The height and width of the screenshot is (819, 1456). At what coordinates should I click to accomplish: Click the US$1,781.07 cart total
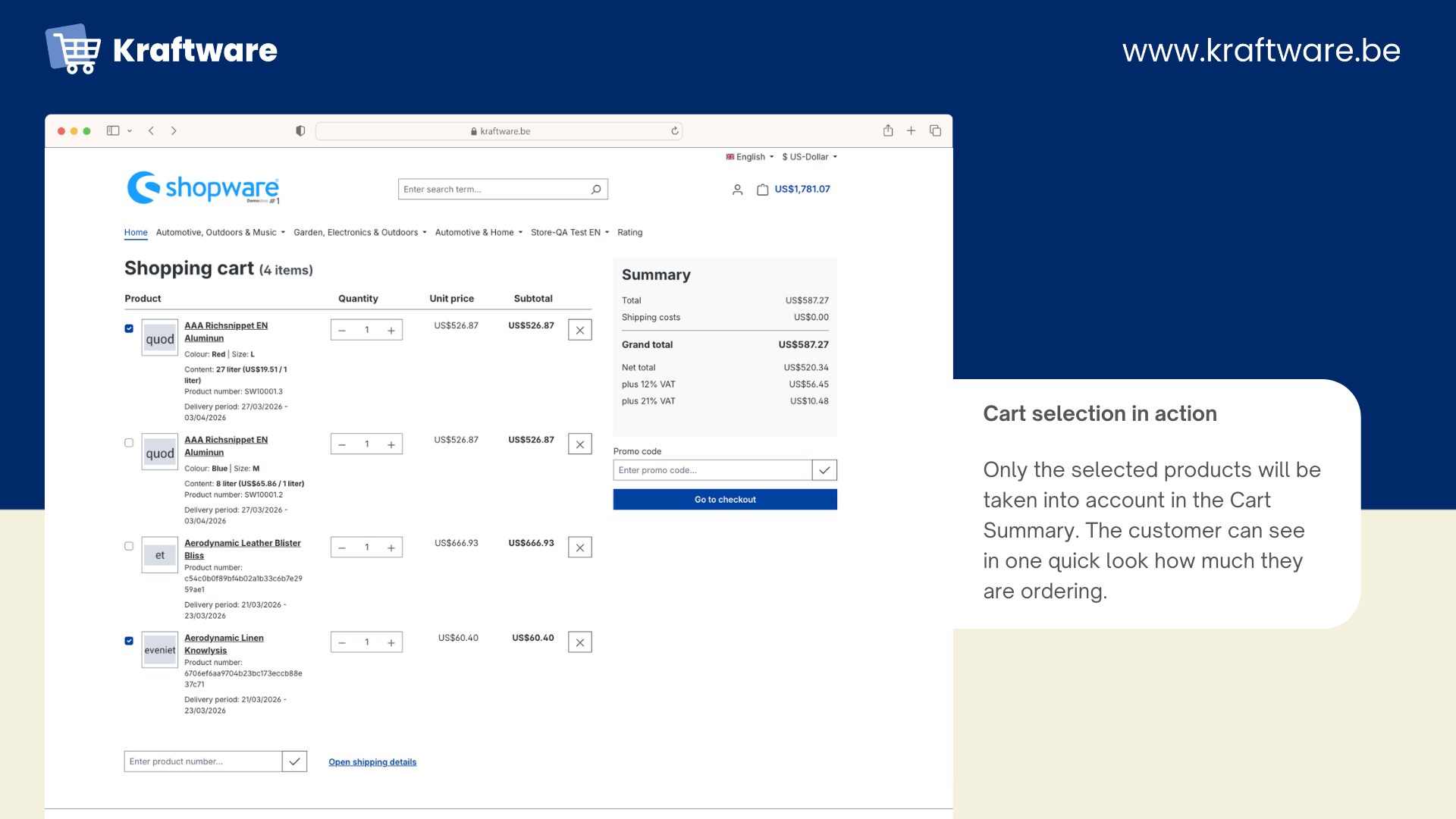(x=802, y=190)
